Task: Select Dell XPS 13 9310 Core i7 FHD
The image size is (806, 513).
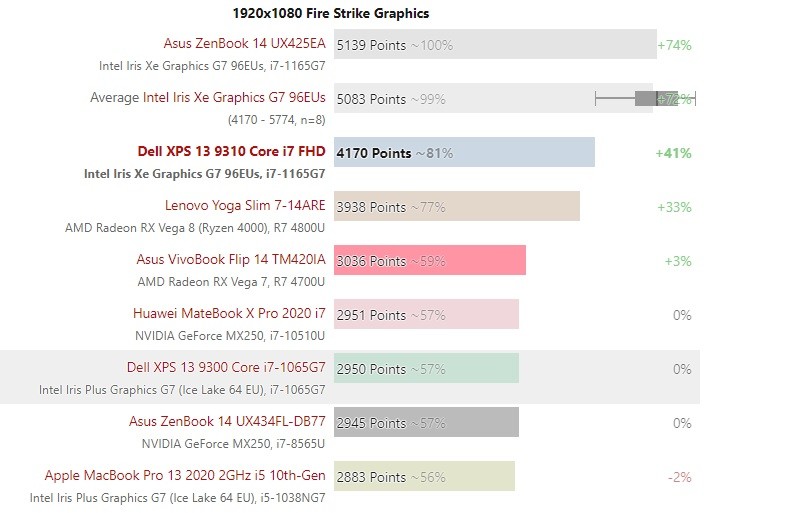Action: (x=231, y=152)
